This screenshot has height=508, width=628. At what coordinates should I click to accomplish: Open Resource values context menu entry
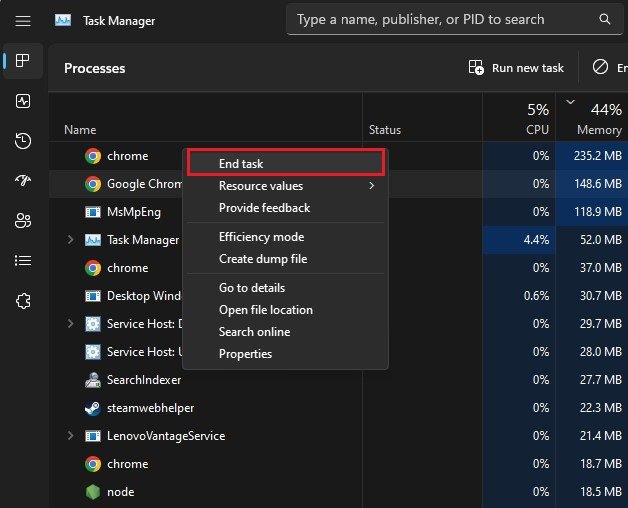[286, 186]
